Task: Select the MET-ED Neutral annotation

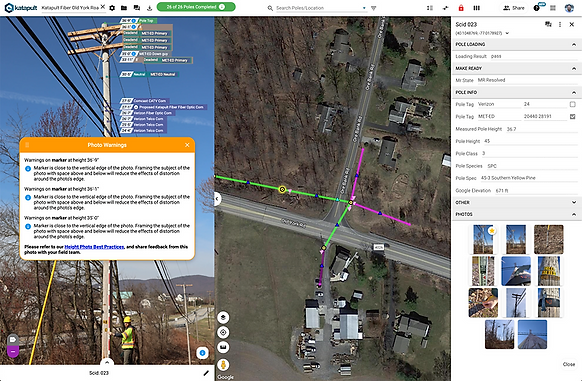Action: point(149,75)
